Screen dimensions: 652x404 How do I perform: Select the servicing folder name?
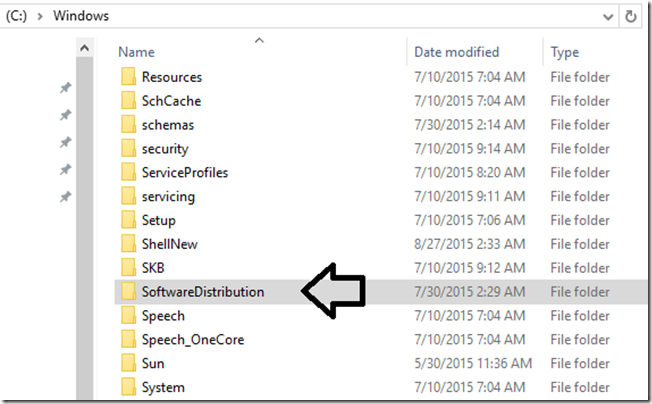168,196
